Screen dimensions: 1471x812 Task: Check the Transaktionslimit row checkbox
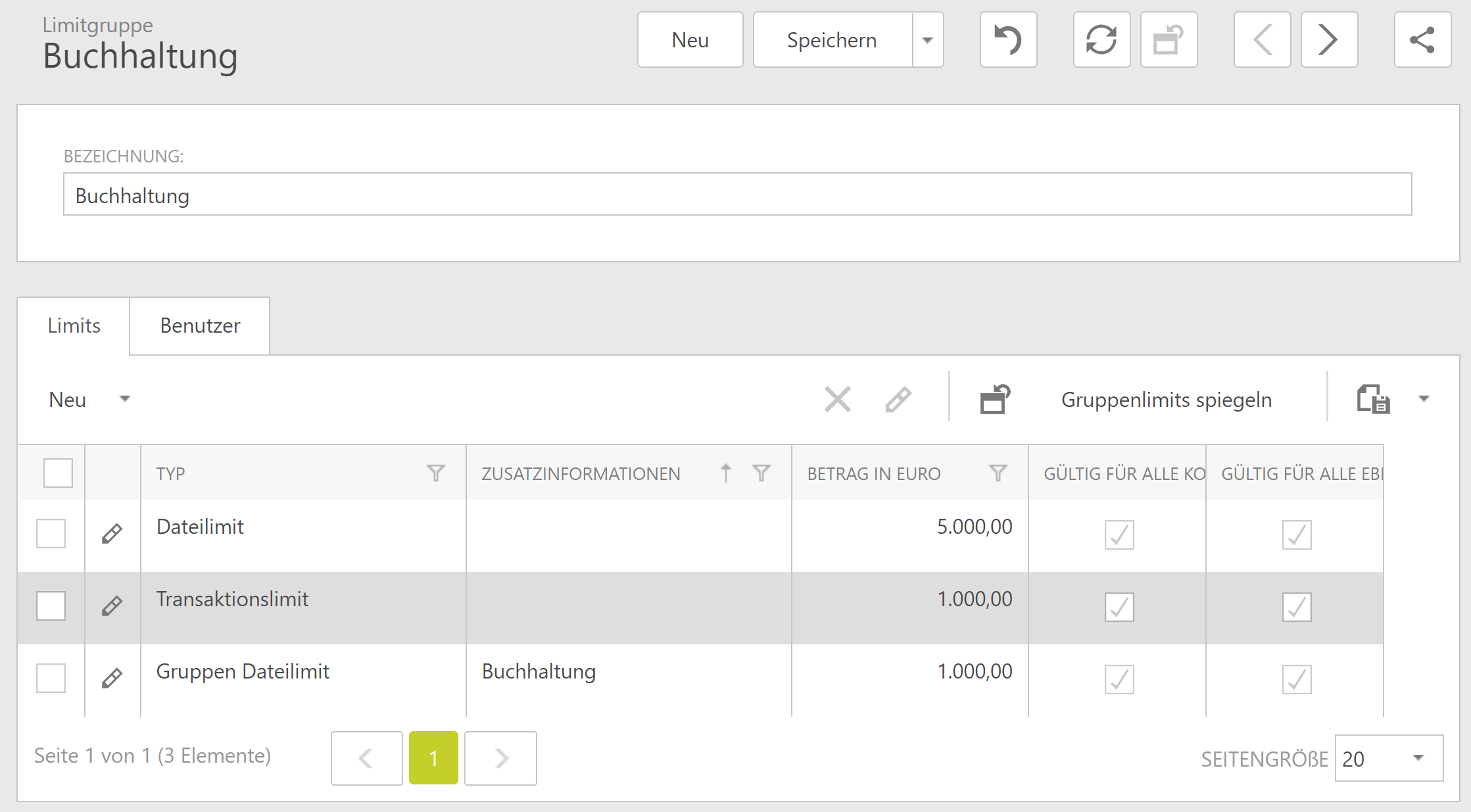click(x=51, y=606)
